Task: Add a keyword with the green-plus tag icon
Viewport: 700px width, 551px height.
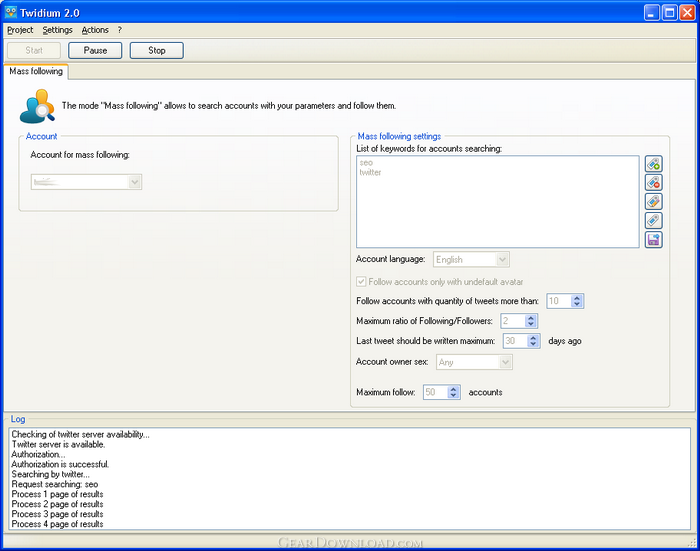Action: point(654,164)
